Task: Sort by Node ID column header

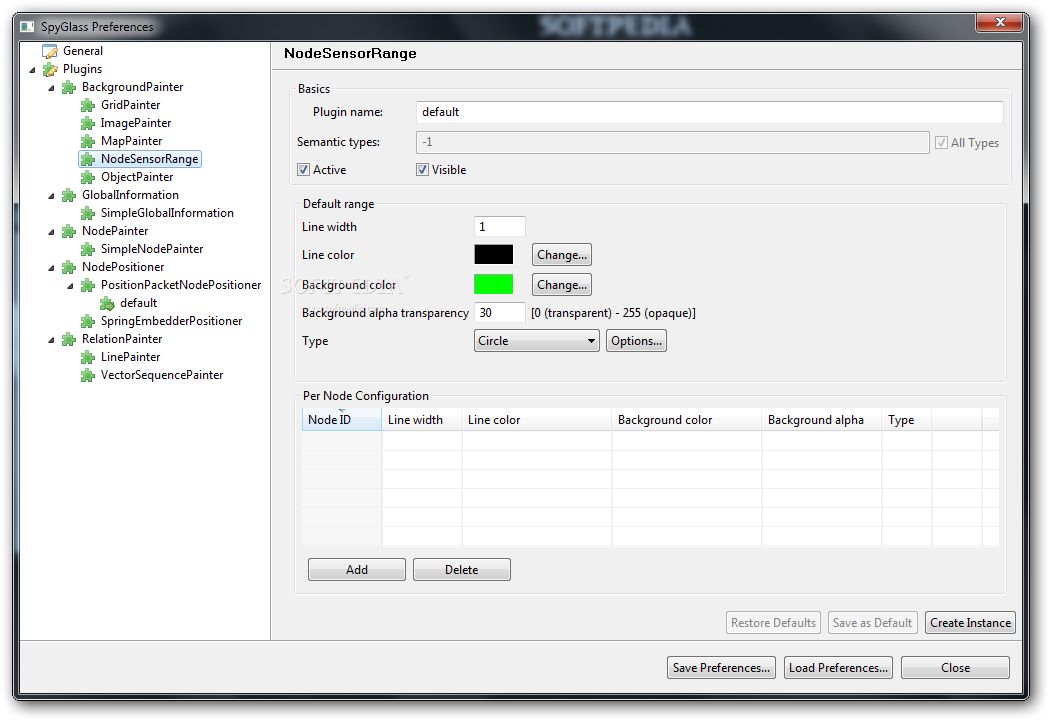Action: [x=342, y=420]
